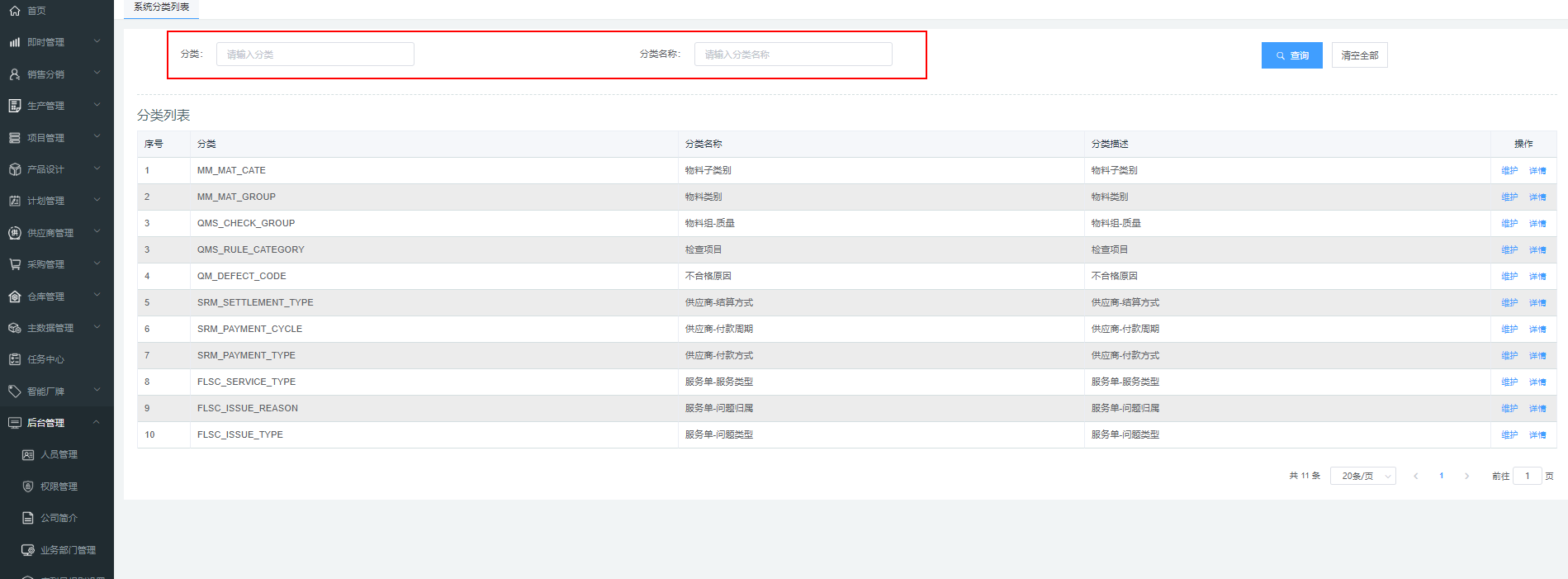Click the 采购管理 shopping cart icon

tap(15, 264)
